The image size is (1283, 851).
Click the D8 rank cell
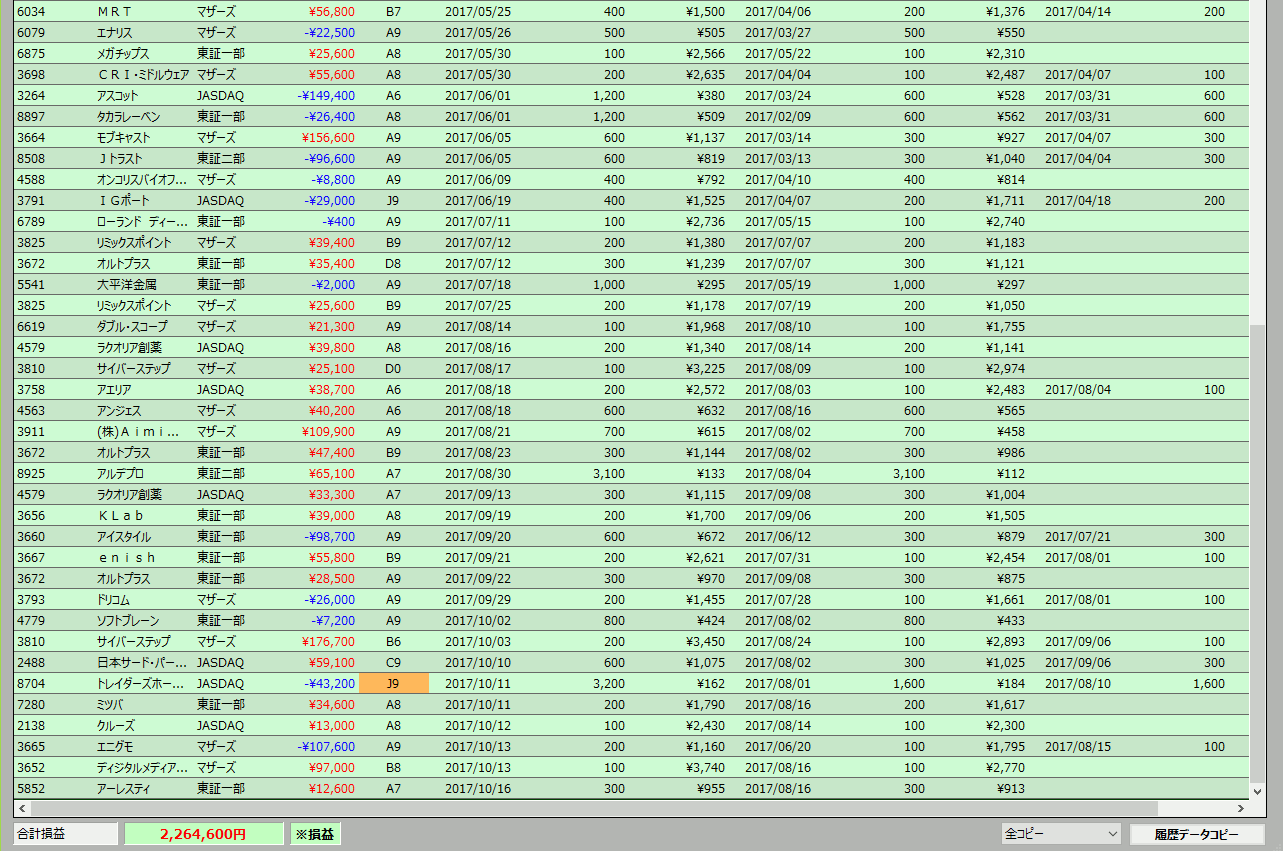[393, 263]
